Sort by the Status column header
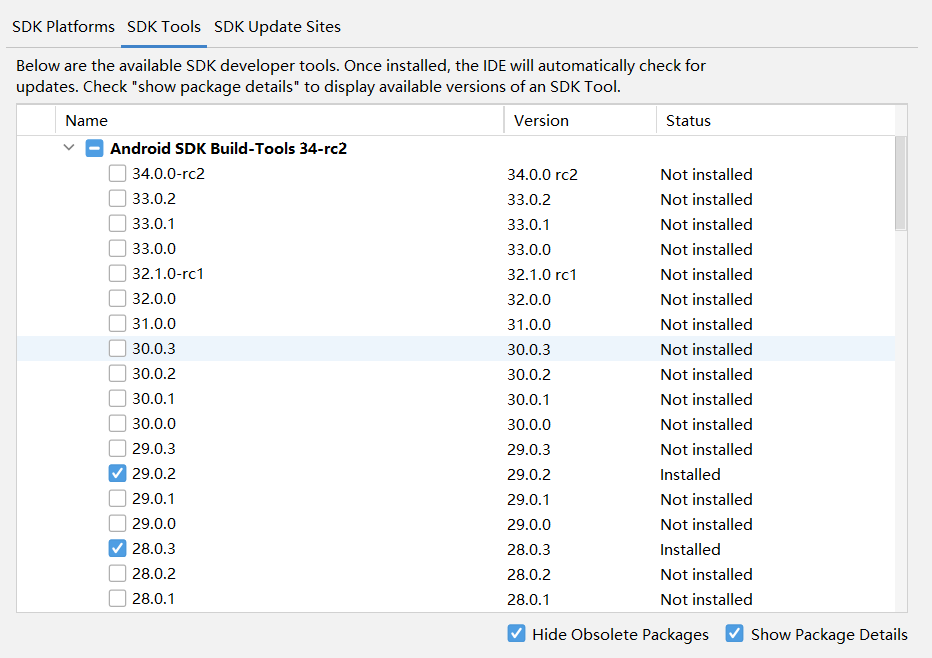932x658 pixels. (x=776, y=121)
